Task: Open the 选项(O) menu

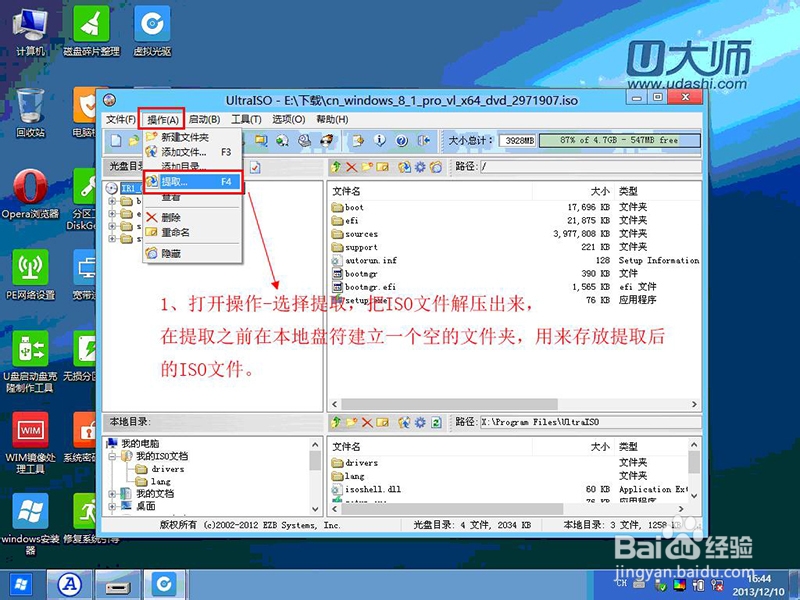Action: tap(288, 119)
